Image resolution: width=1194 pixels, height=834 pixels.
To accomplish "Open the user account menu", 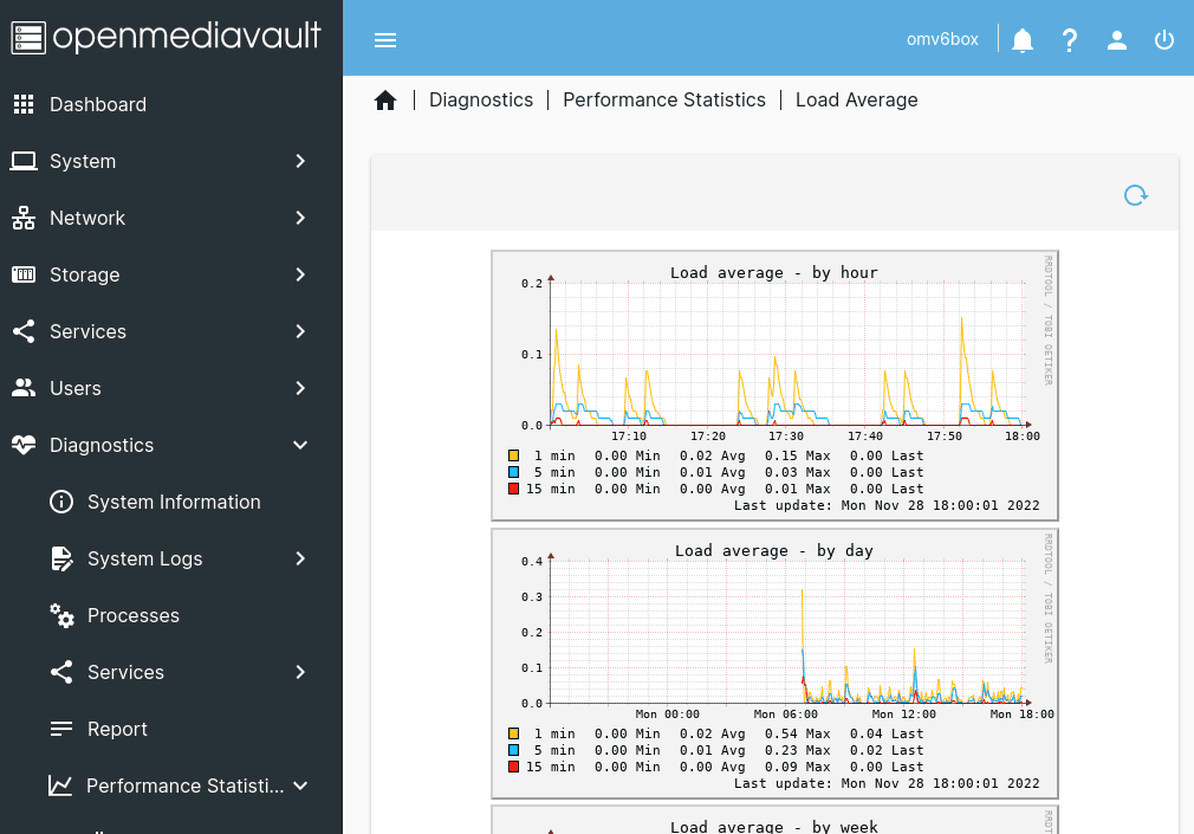I will click(1116, 40).
